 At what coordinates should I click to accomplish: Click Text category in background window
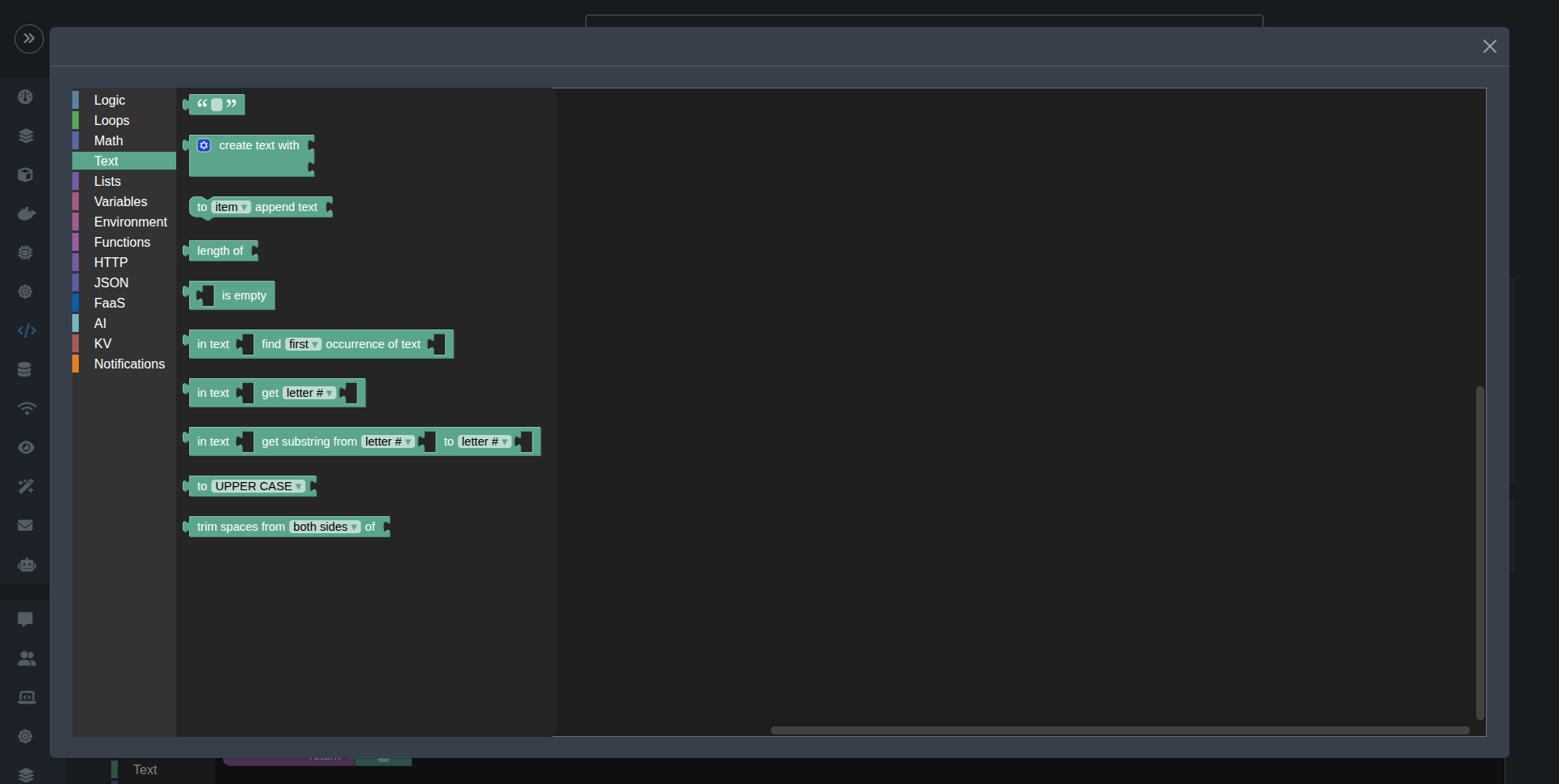[145, 769]
